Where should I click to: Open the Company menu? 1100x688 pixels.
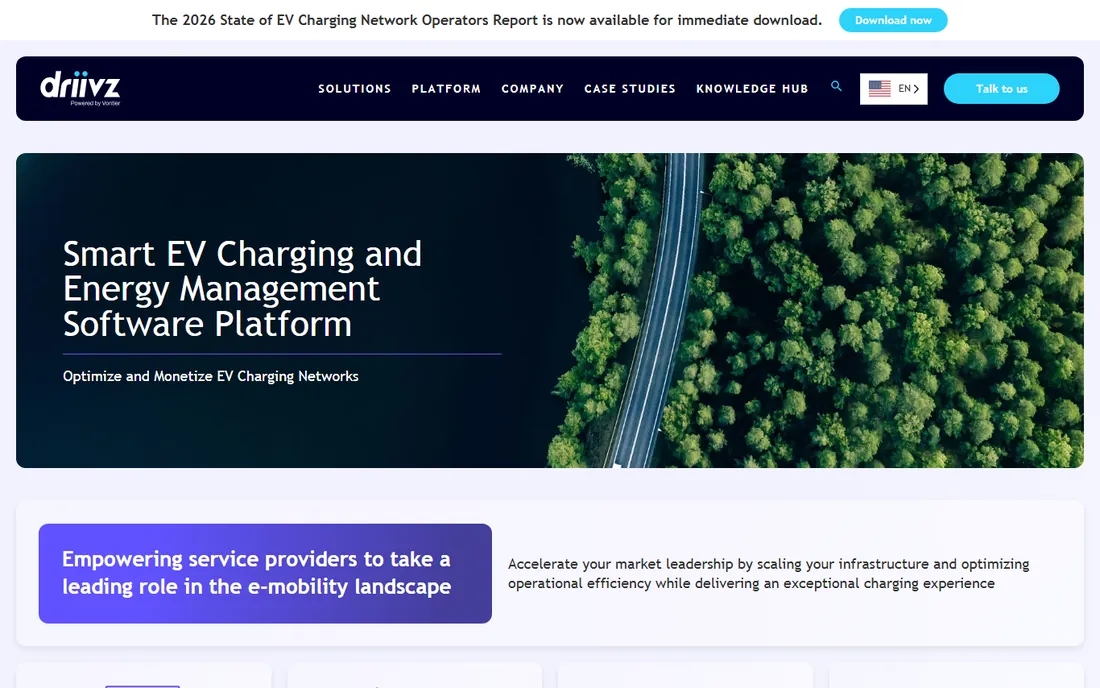[532, 89]
